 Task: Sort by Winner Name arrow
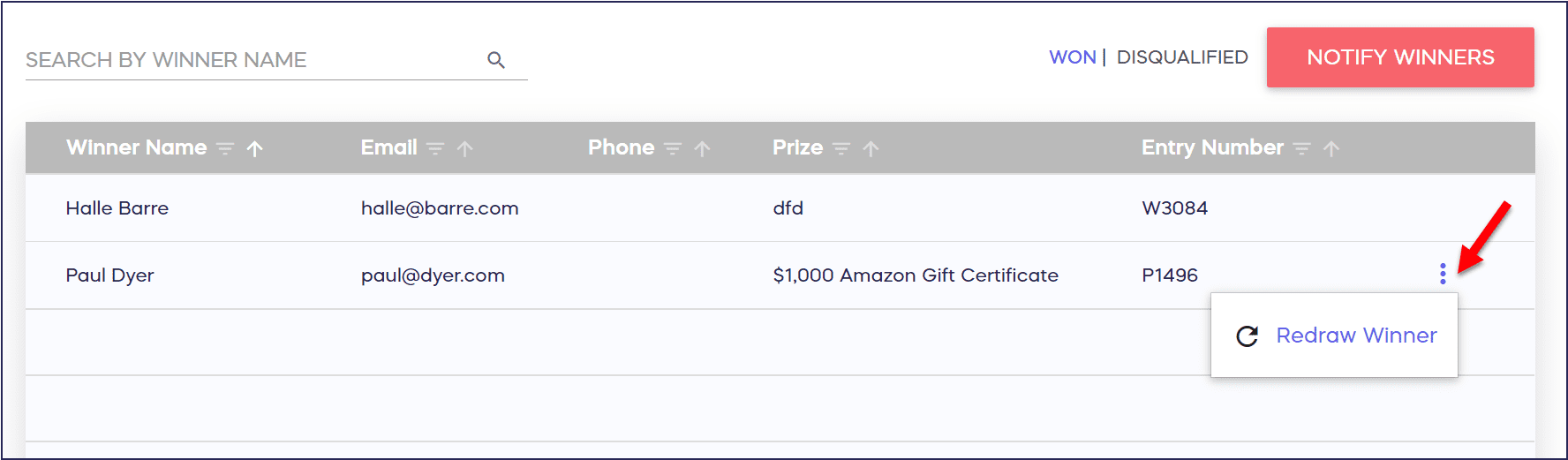255,149
